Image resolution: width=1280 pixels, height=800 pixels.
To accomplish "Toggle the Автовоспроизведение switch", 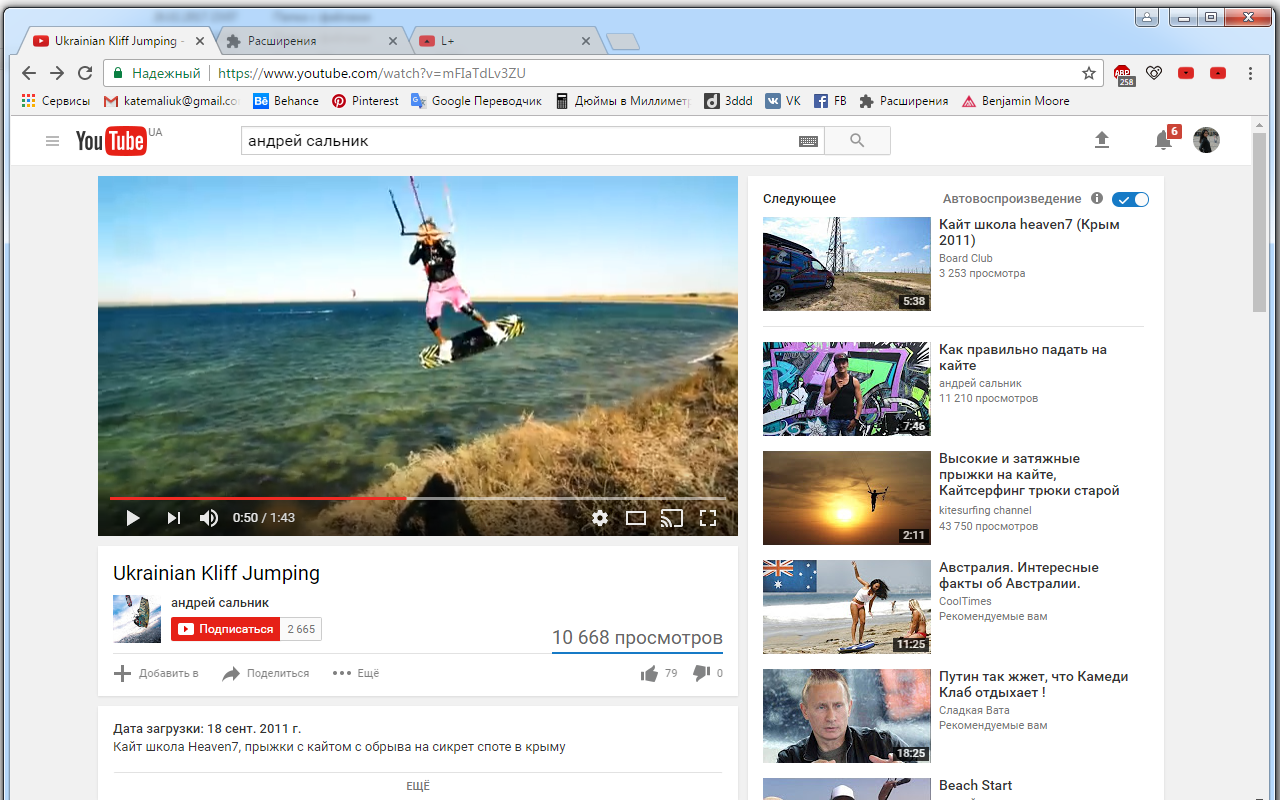I will pyautogui.click(x=1131, y=199).
